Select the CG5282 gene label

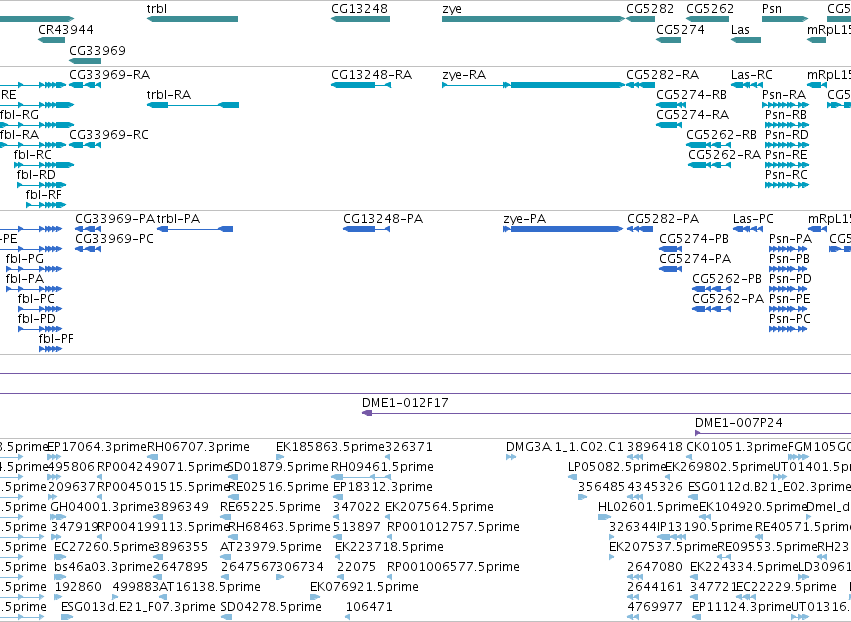[x=650, y=9]
